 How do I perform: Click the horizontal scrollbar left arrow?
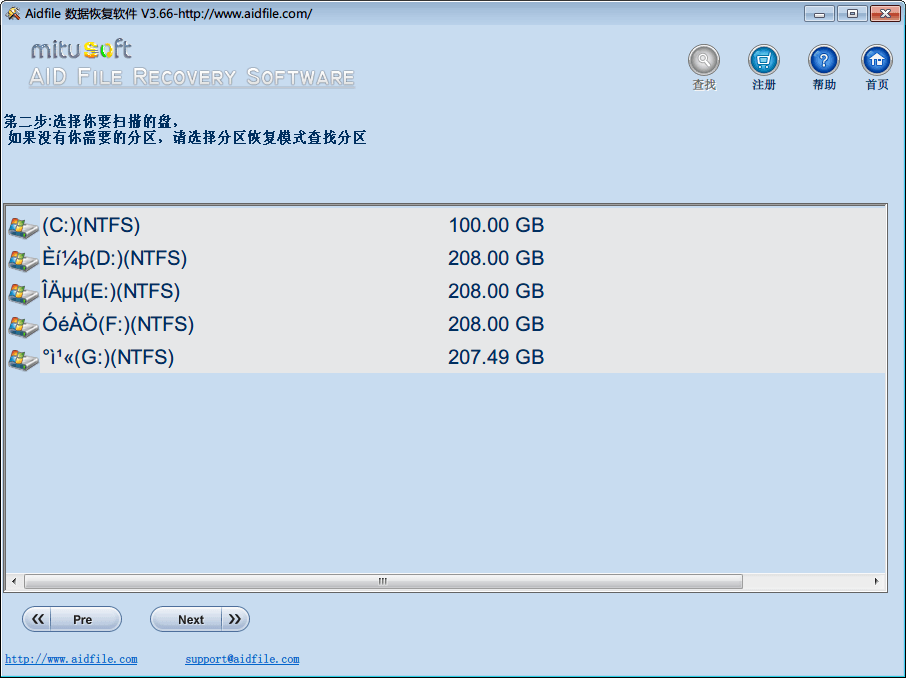pyautogui.click(x=14, y=581)
